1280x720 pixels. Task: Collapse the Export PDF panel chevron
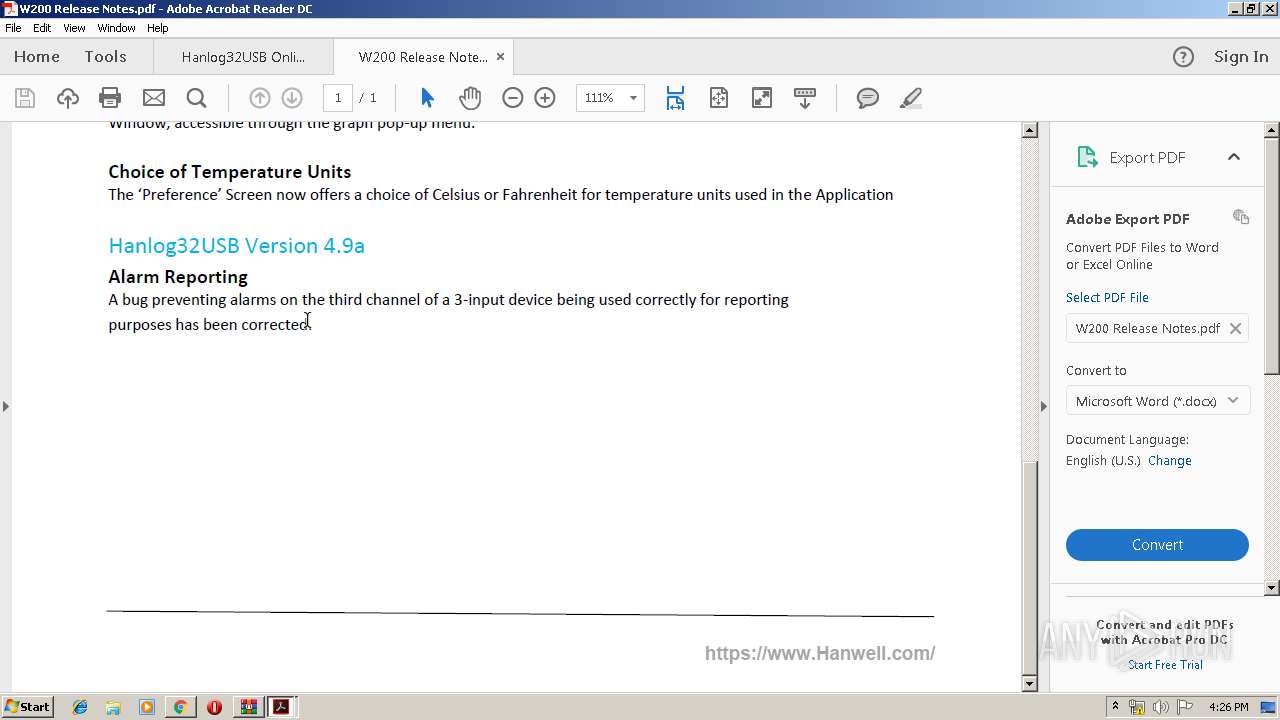(x=1233, y=157)
